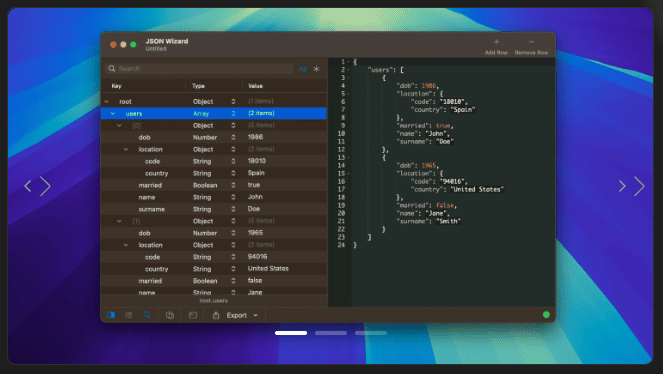Click the JSON Wizard window title

click(x=167, y=41)
